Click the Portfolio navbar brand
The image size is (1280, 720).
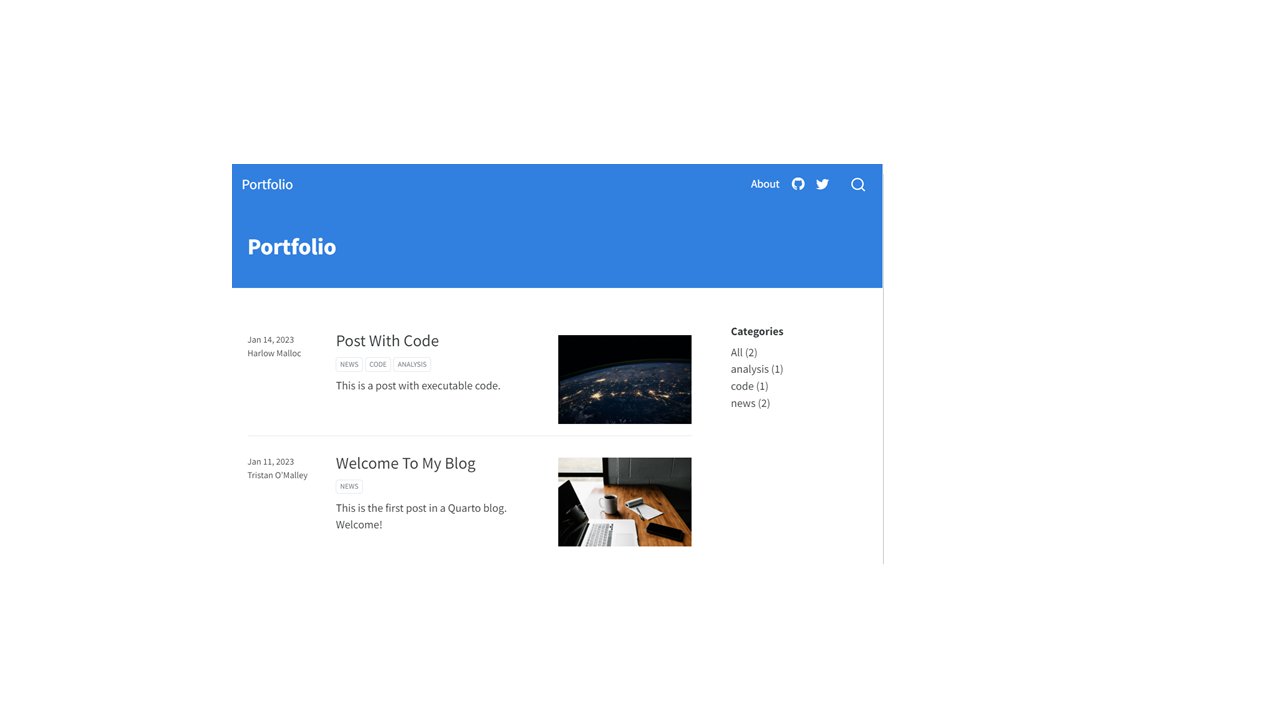tap(267, 184)
